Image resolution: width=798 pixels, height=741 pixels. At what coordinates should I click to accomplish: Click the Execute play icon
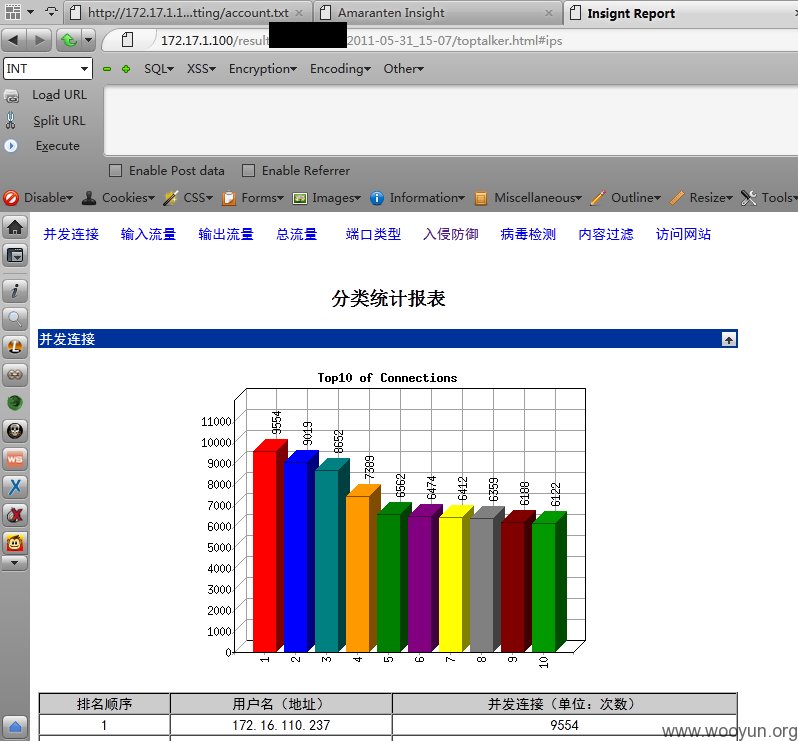click(x=11, y=146)
